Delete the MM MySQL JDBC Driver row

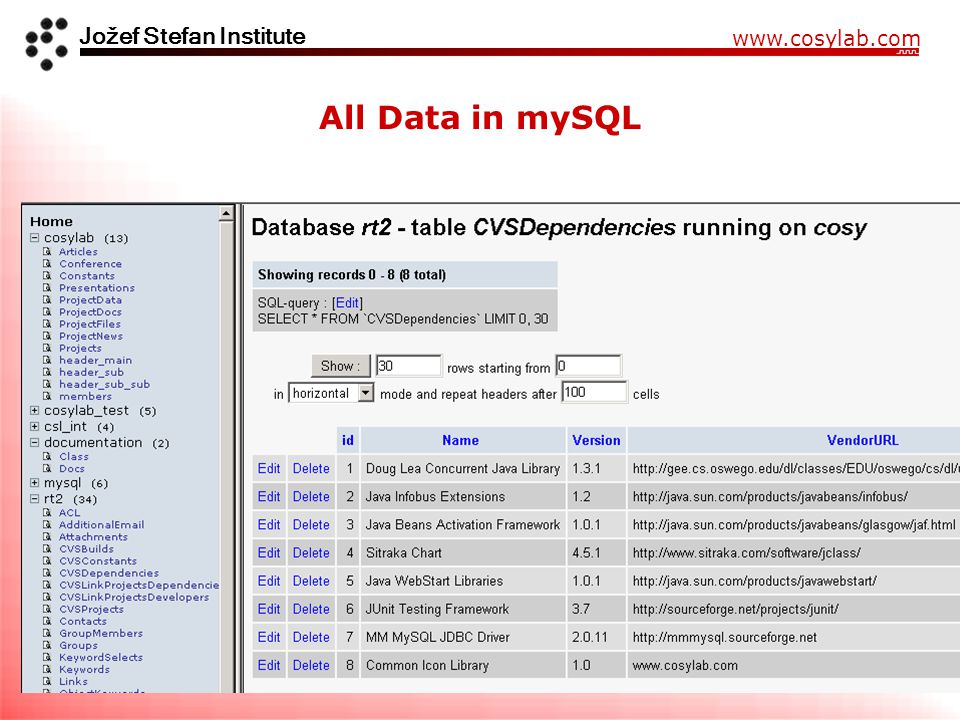(x=311, y=637)
